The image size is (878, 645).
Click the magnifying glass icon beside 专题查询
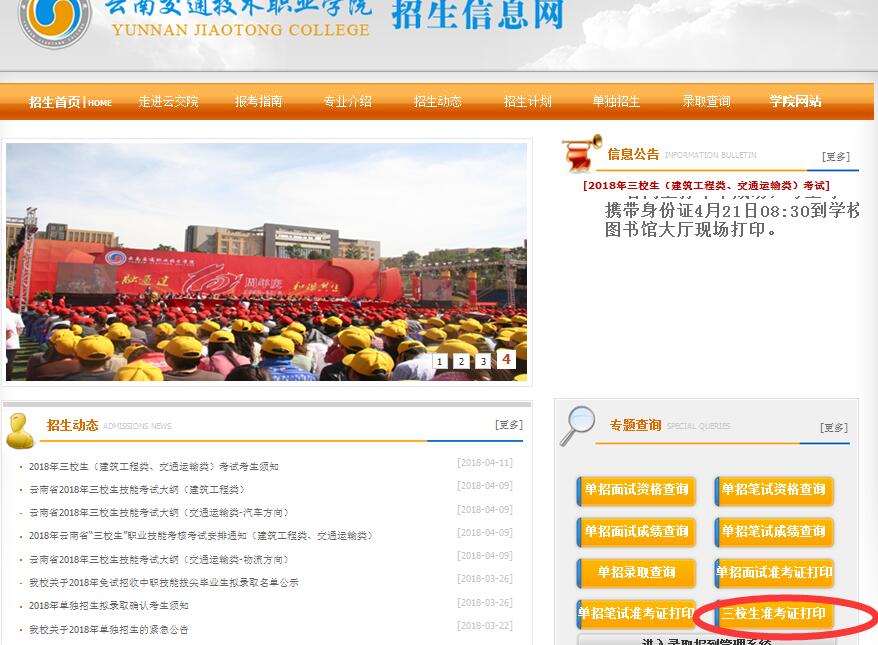[576, 426]
